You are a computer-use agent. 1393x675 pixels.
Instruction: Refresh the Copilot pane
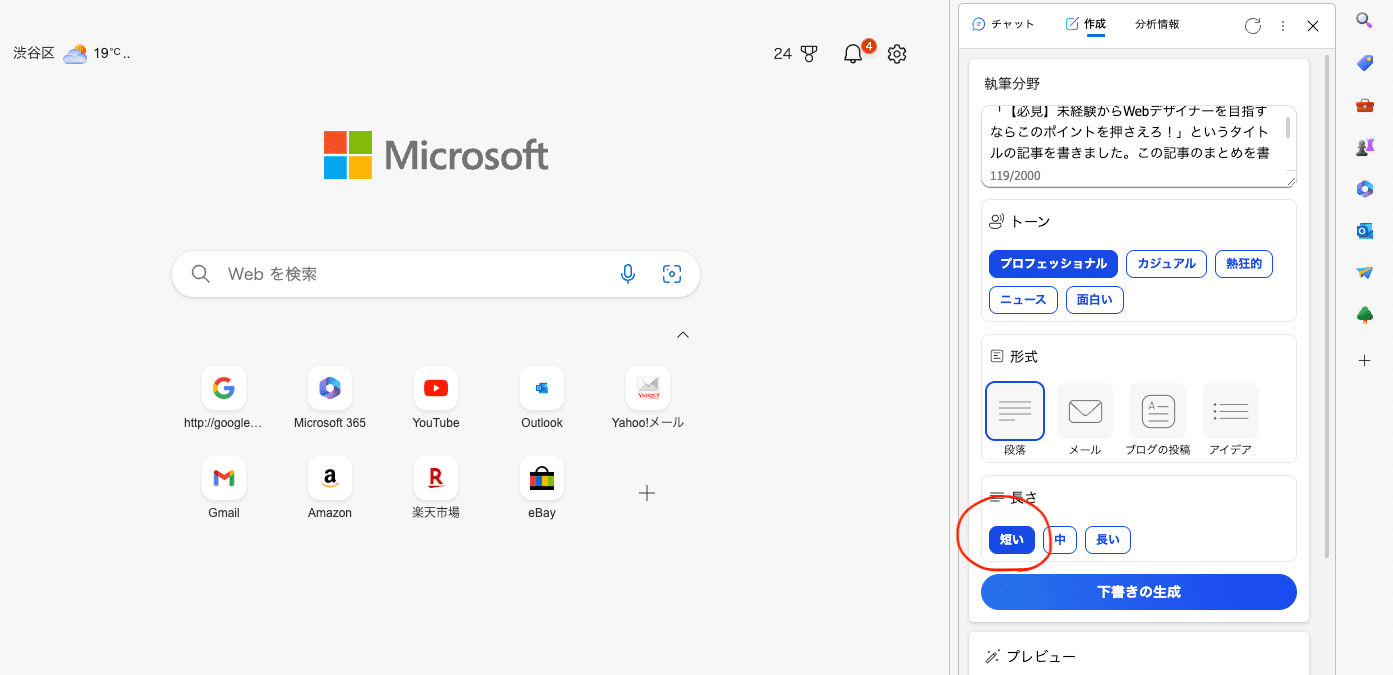pos(1253,26)
